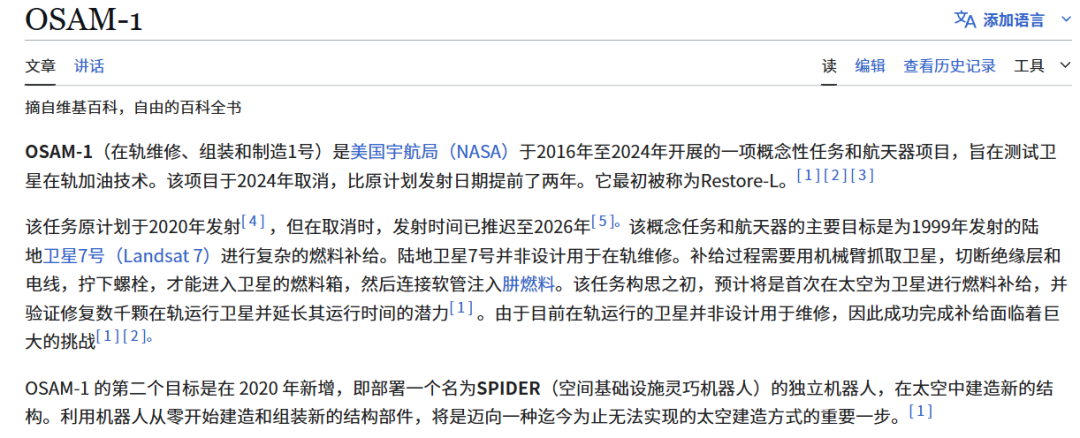The width and height of the screenshot is (1080, 438).
Task: Click citation [1] after 运行时间的潜力
Action: (x=461, y=308)
